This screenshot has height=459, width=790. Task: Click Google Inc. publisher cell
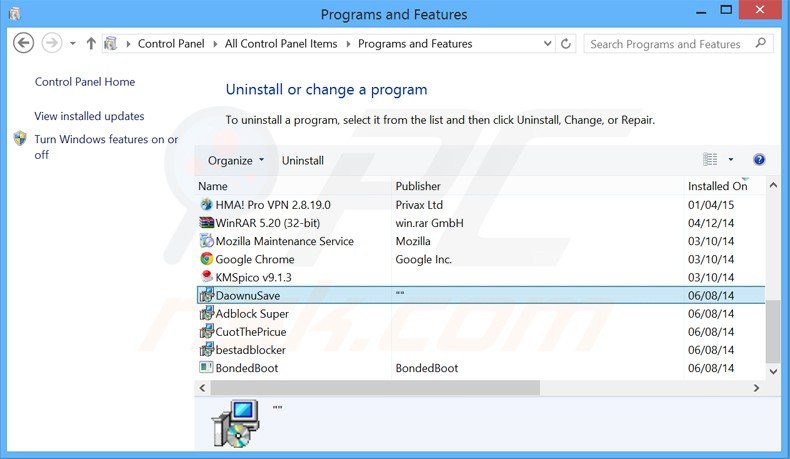pyautogui.click(x=423, y=259)
